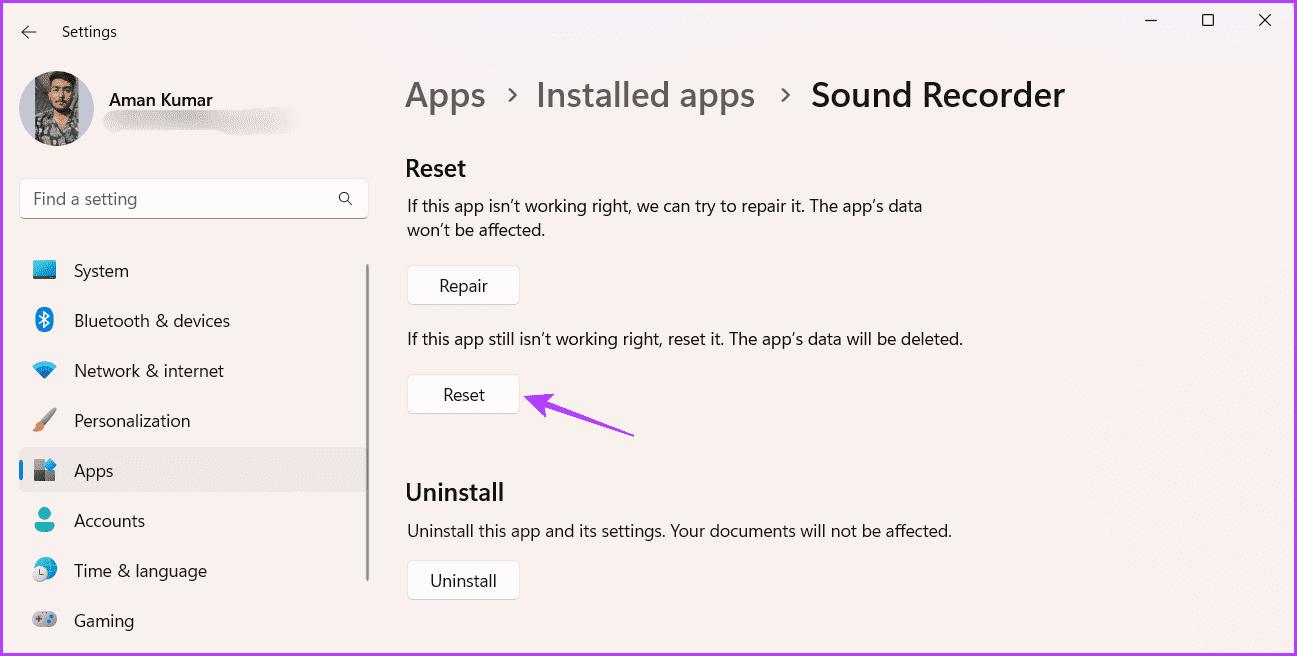Image resolution: width=1297 pixels, height=656 pixels.
Task: Open Time & language label
Action: 140,571
